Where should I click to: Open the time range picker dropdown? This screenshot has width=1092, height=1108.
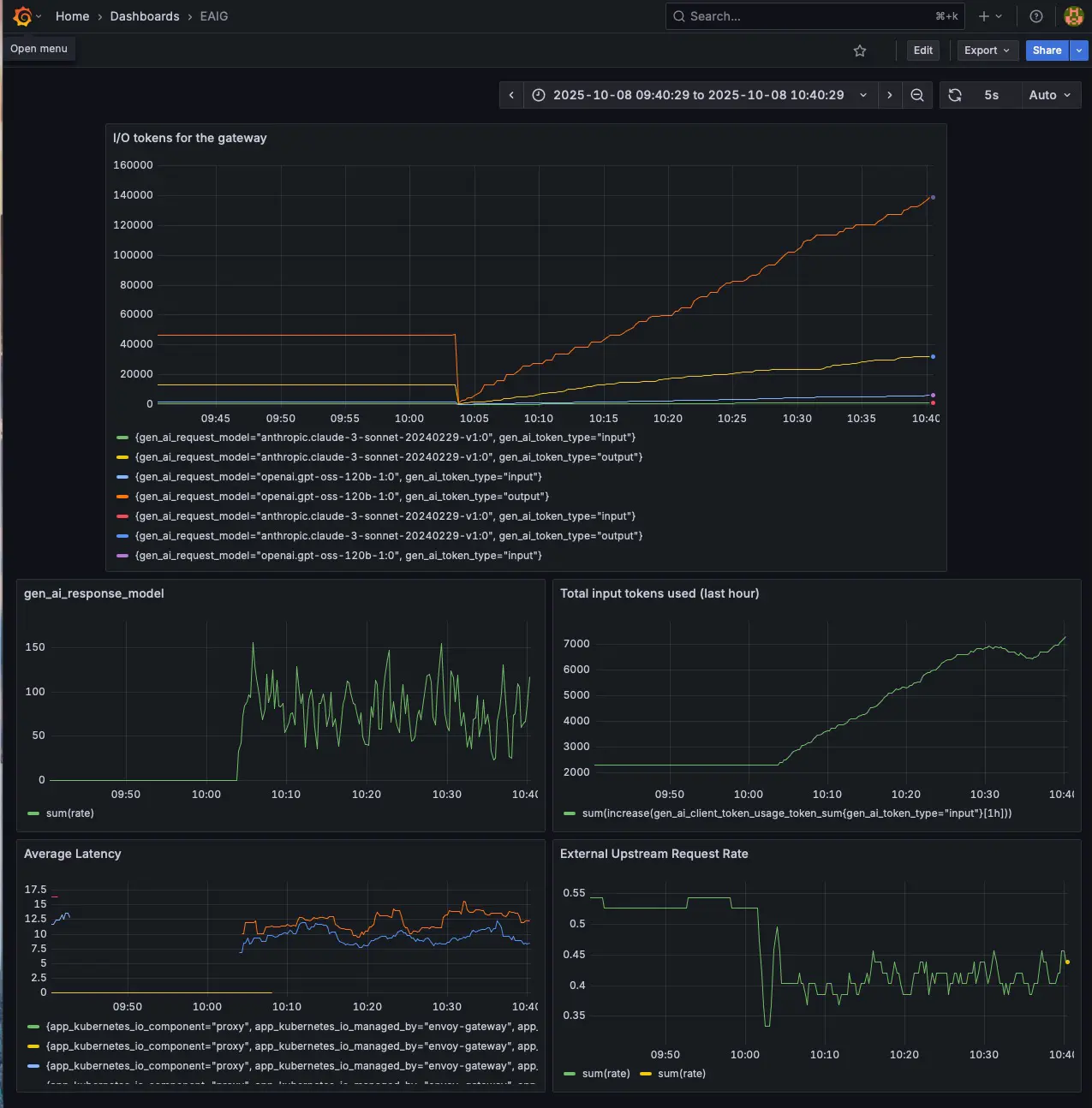[x=698, y=95]
